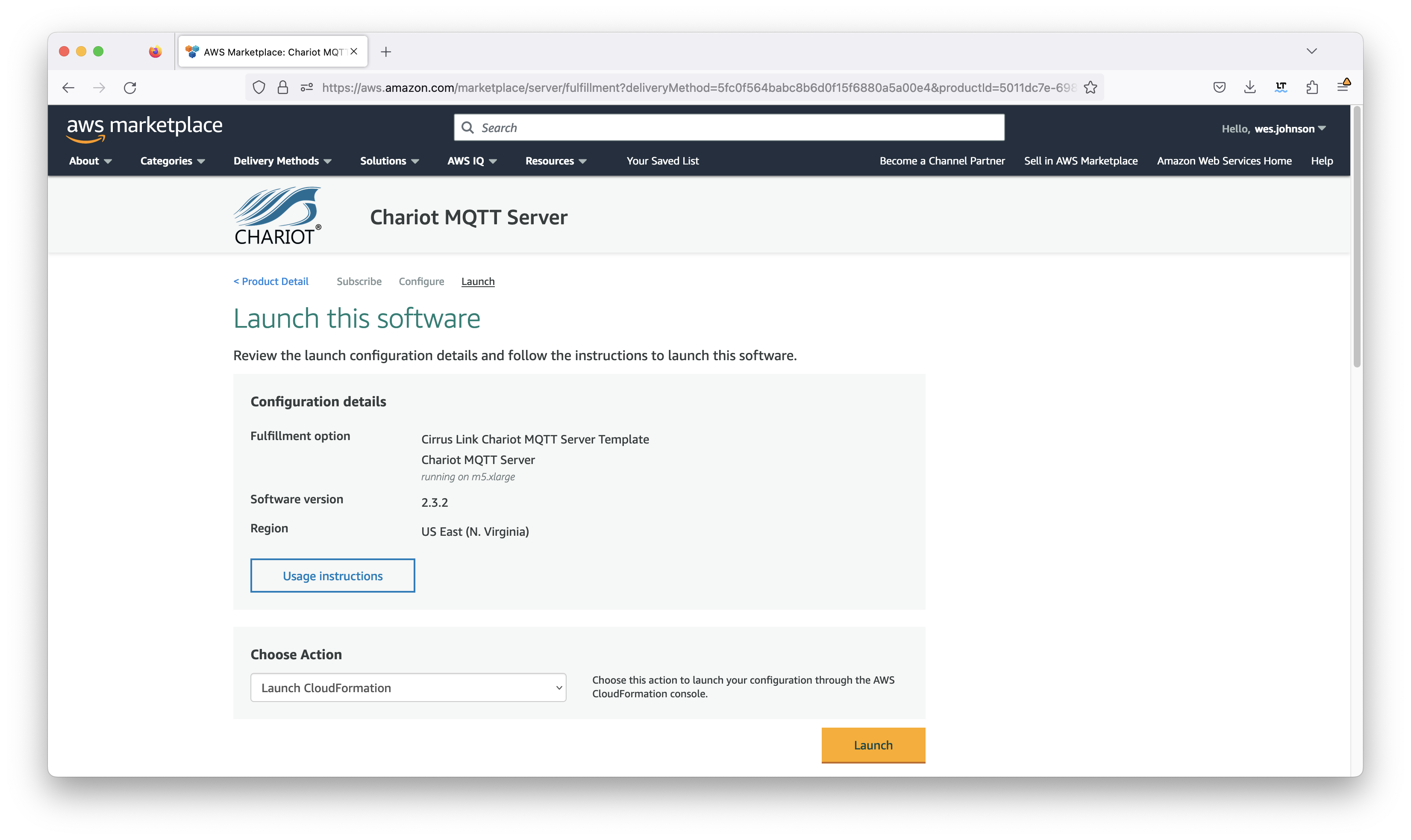Open Your Saved List
1411x840 pixels.
[663, 162]
